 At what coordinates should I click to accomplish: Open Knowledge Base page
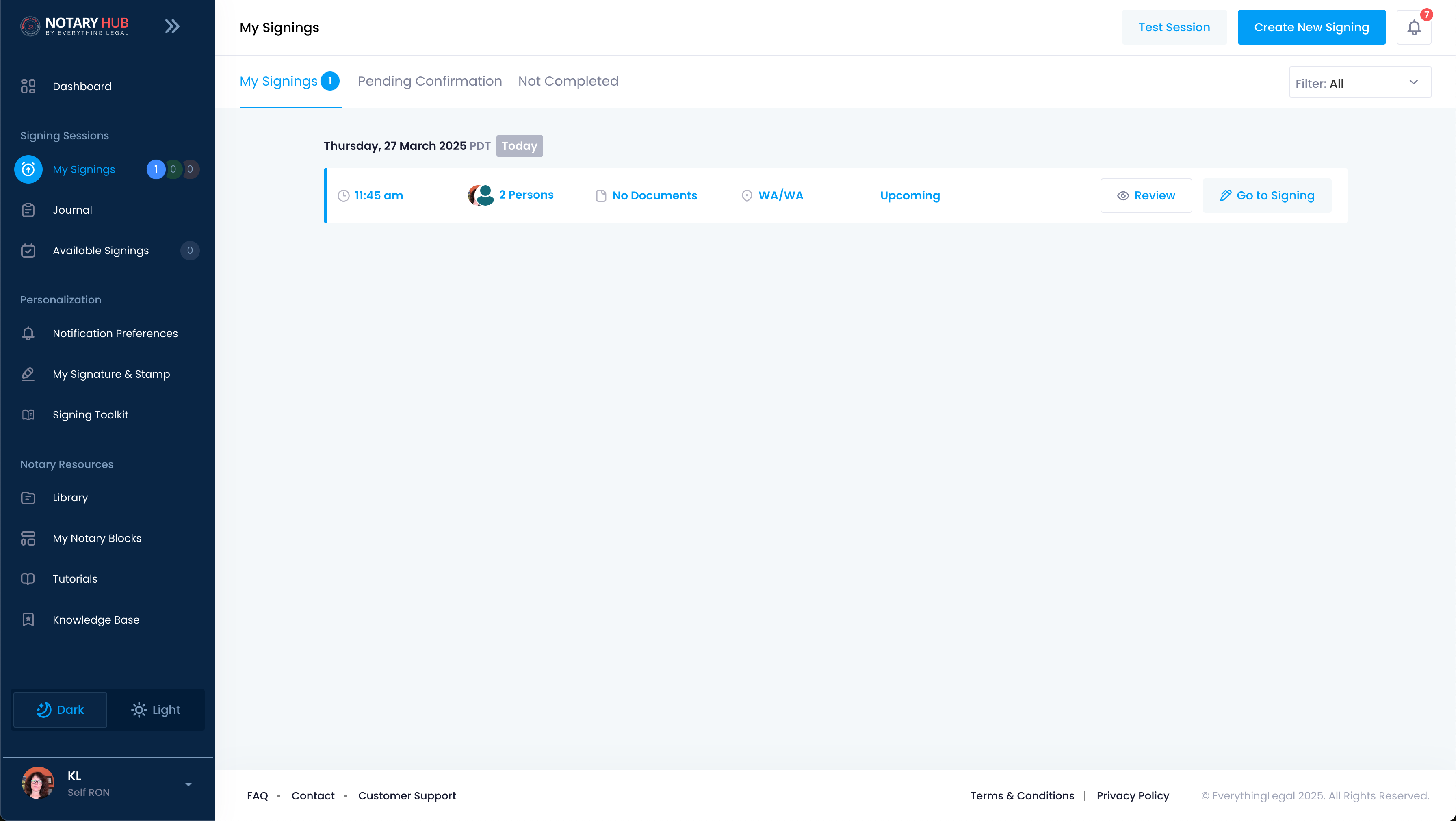pos(96,620)
